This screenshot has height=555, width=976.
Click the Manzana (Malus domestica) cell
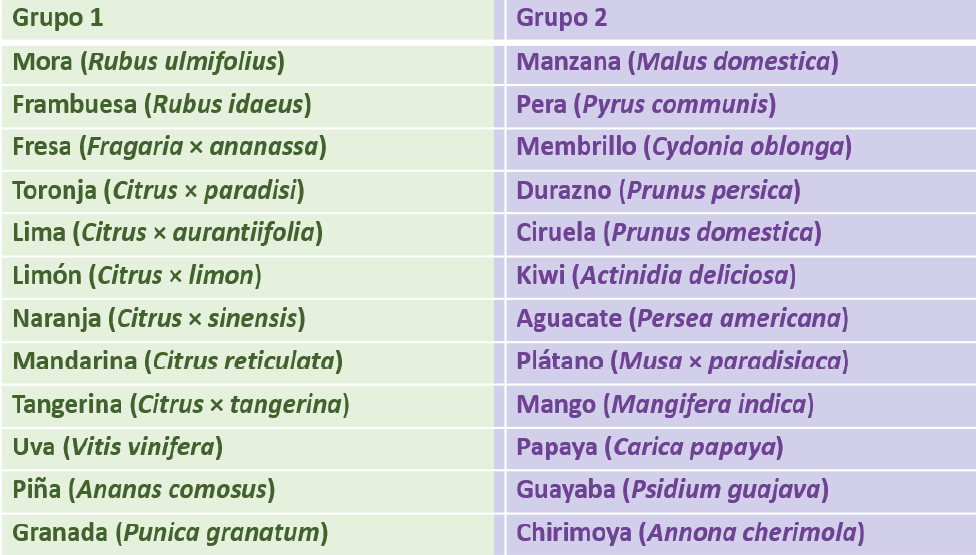(x=741, y=64)
